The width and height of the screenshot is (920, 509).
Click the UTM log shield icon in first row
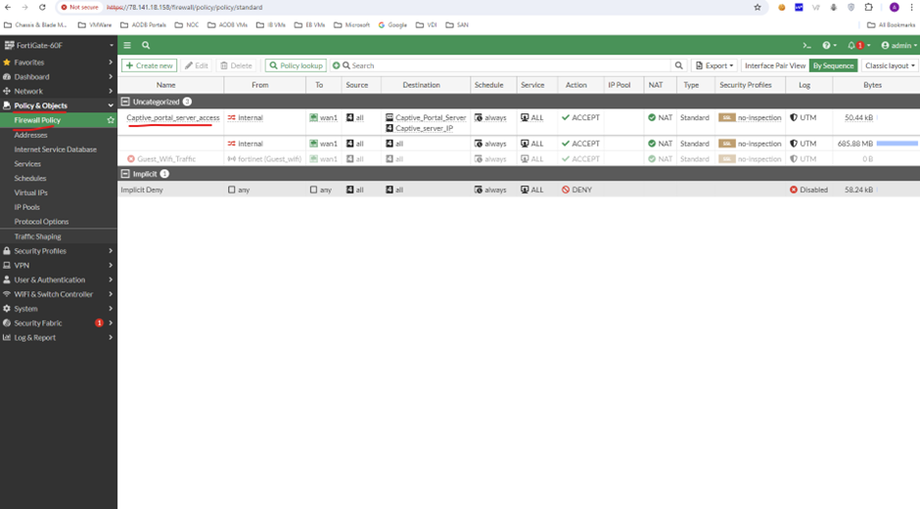pos(793,117)
